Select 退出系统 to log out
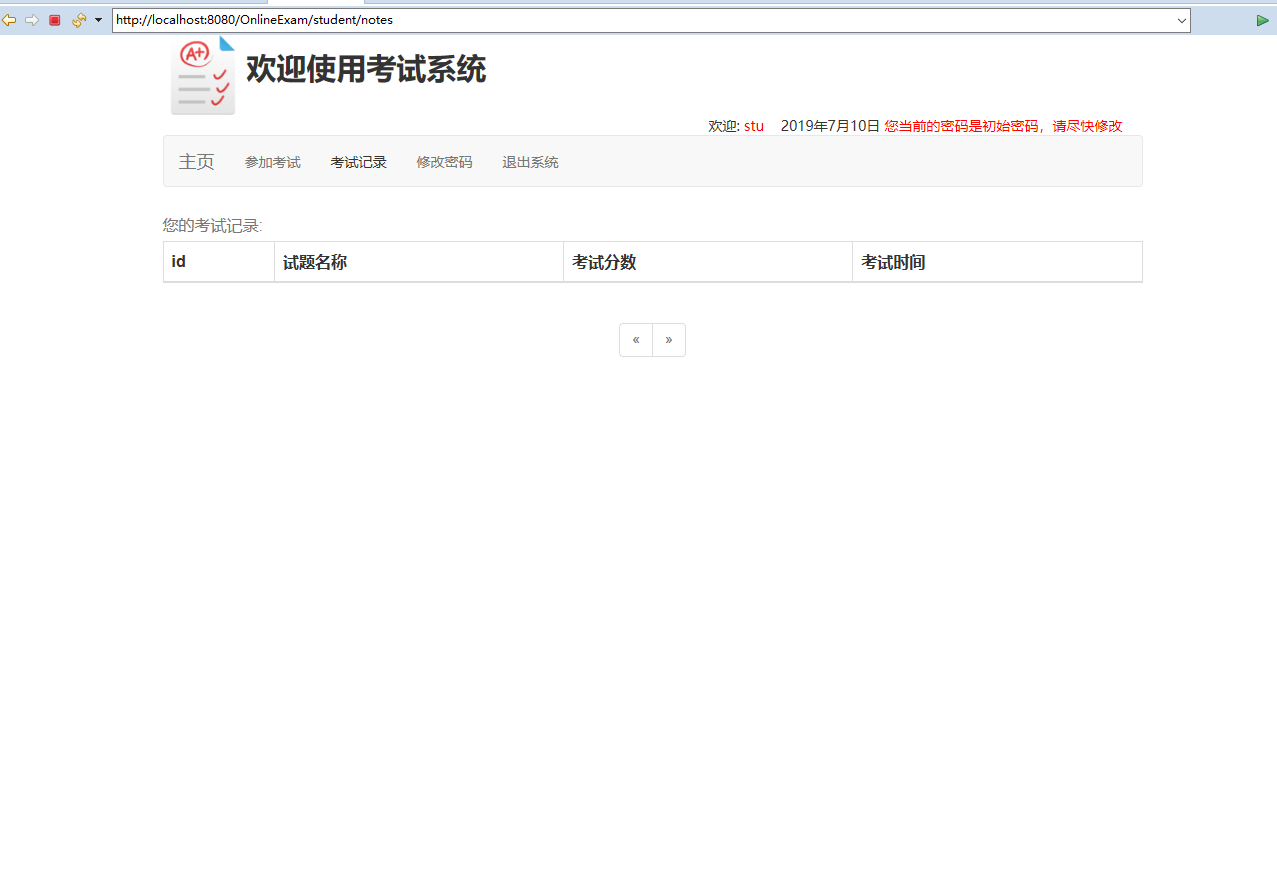Screen dimensions: 1277x891 click(530, 161)
